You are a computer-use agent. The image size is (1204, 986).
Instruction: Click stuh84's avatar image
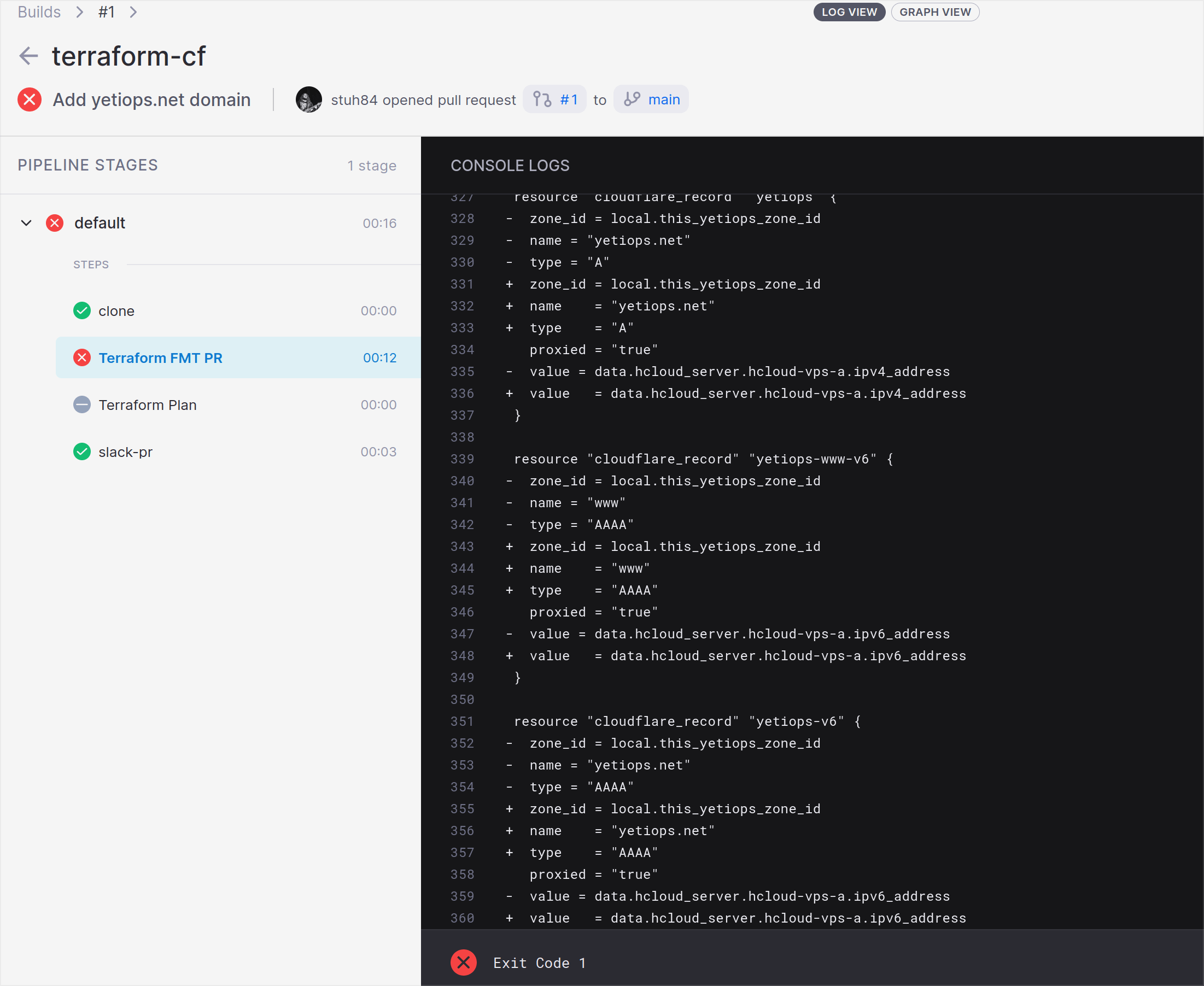pyautogui.click(x=308, y=99)
